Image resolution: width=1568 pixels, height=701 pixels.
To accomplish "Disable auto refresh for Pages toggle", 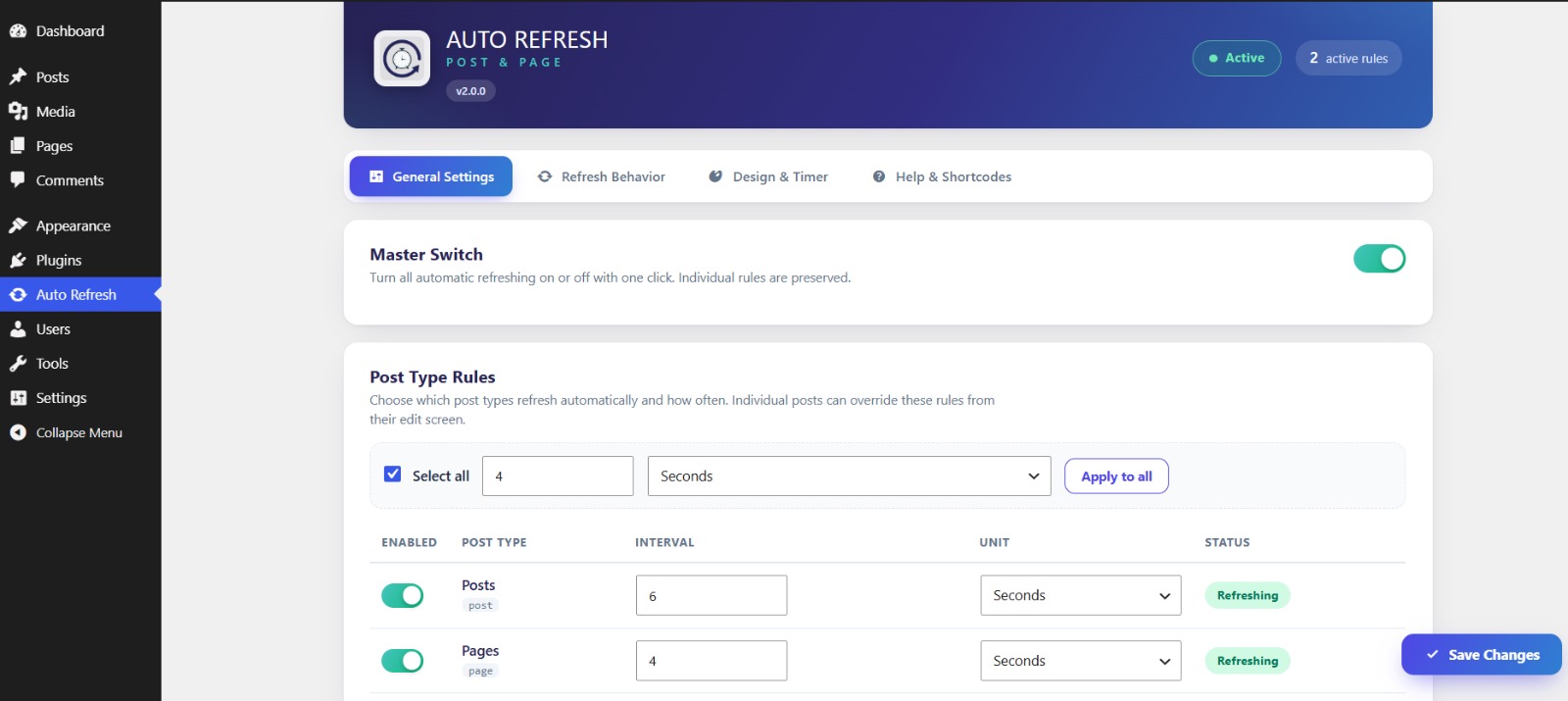I will click(402, 661).
